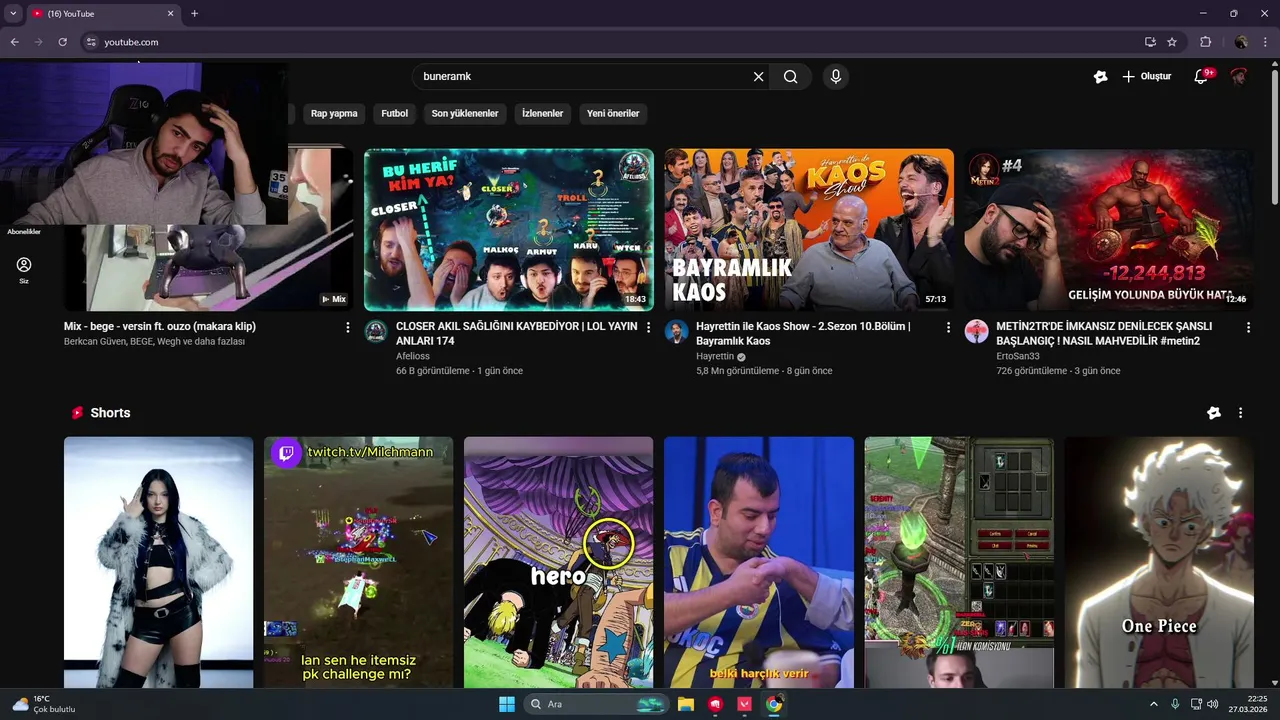View site information icon in address bar

[91, 42]
